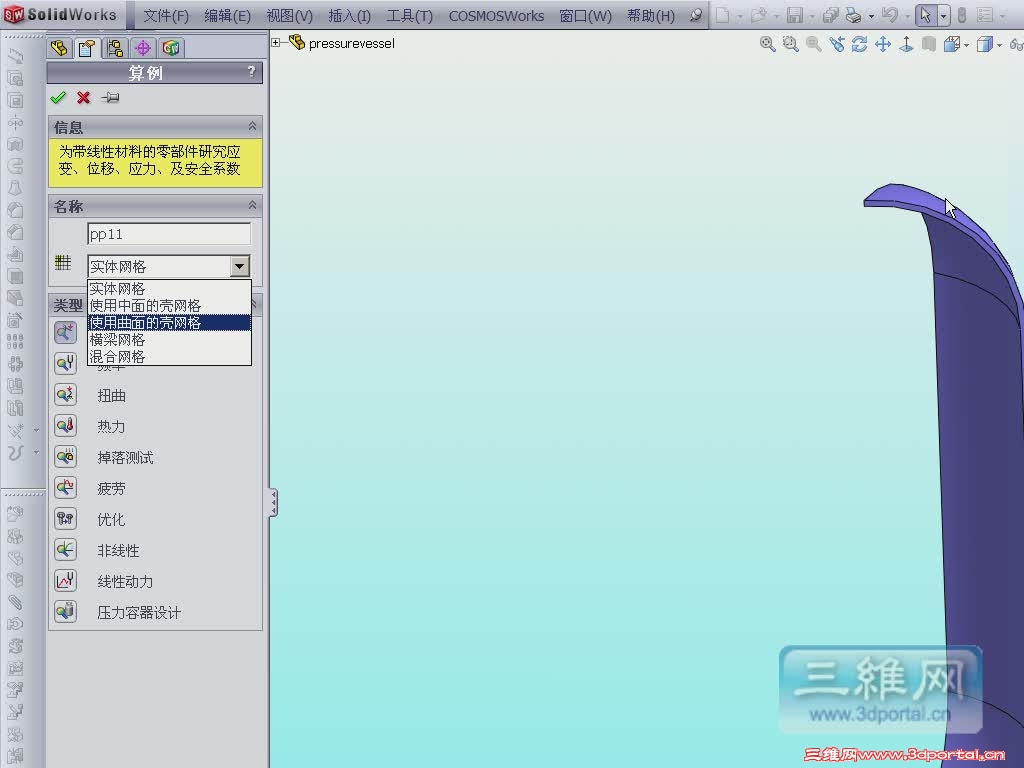The image size is (1024, 768).
Task: Open the COSMOSWorks menu
Action: click(x=496, y=16)
